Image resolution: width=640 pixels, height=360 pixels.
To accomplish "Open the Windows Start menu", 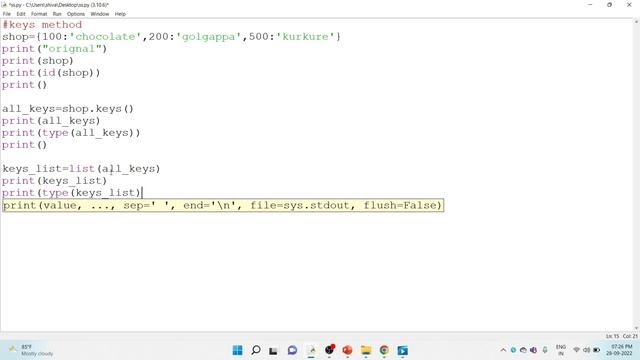I will [237, 350].
